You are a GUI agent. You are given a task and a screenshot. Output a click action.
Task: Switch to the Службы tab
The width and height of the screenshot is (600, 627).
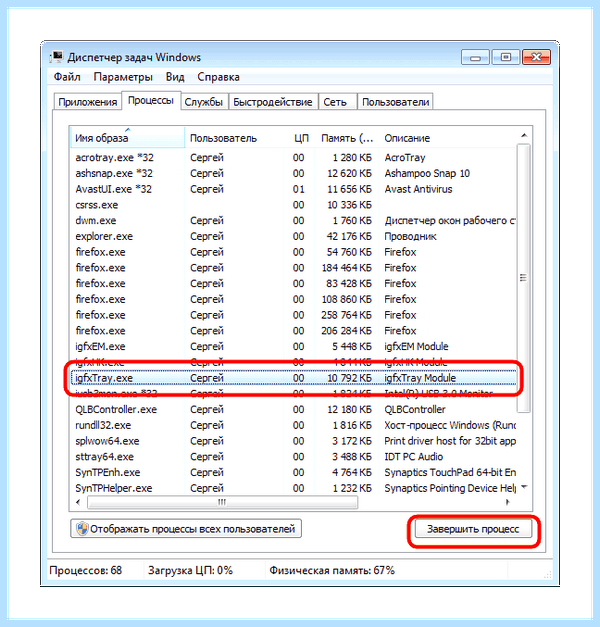(x=204, y=102)
